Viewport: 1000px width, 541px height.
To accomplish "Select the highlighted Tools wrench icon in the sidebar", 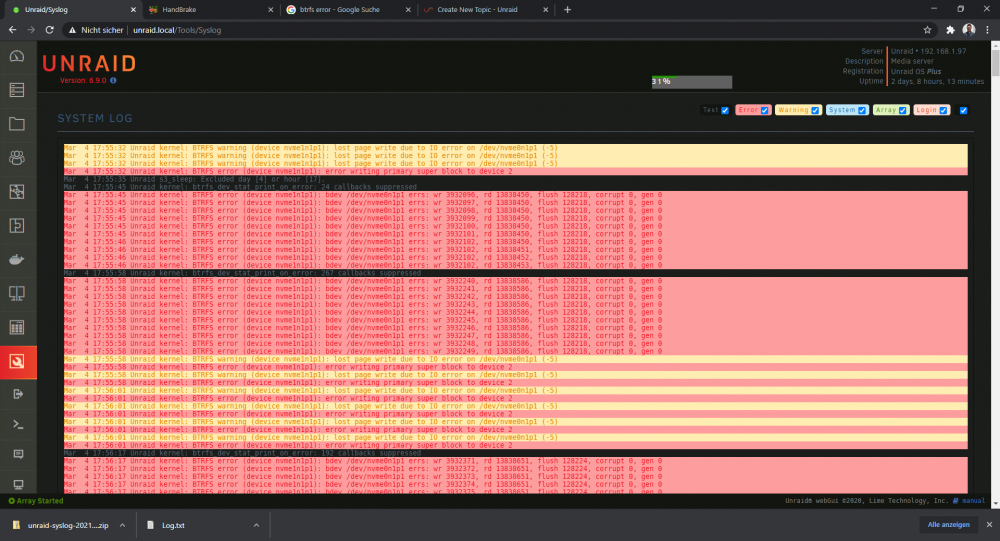I will point(17,362).
